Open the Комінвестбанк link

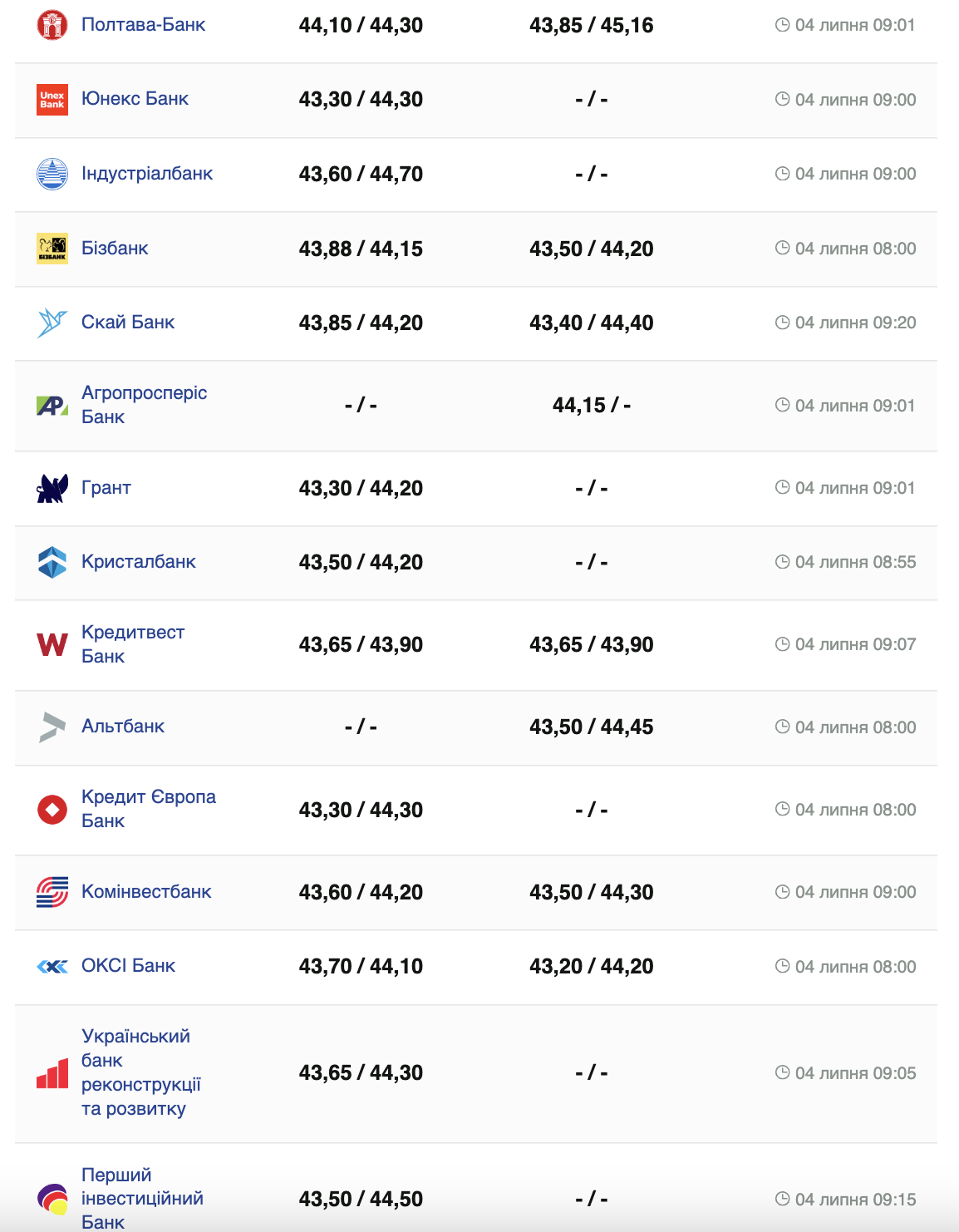pyautogui.click(x=146, y=892)
